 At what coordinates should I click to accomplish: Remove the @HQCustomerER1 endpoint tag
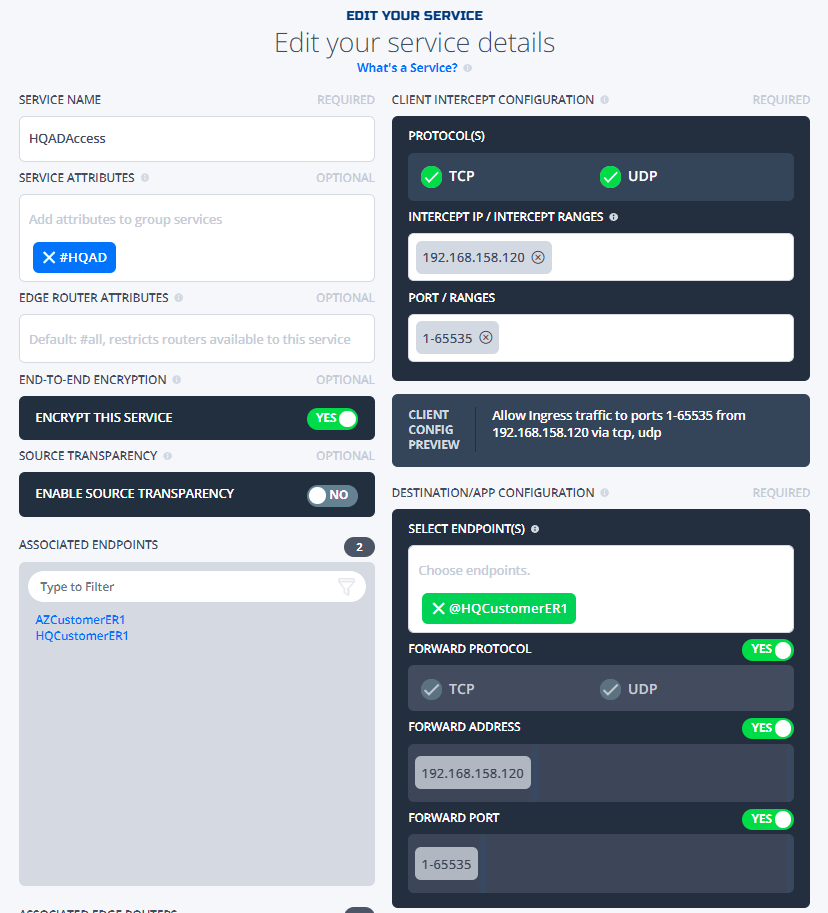[x=438, y=608]
